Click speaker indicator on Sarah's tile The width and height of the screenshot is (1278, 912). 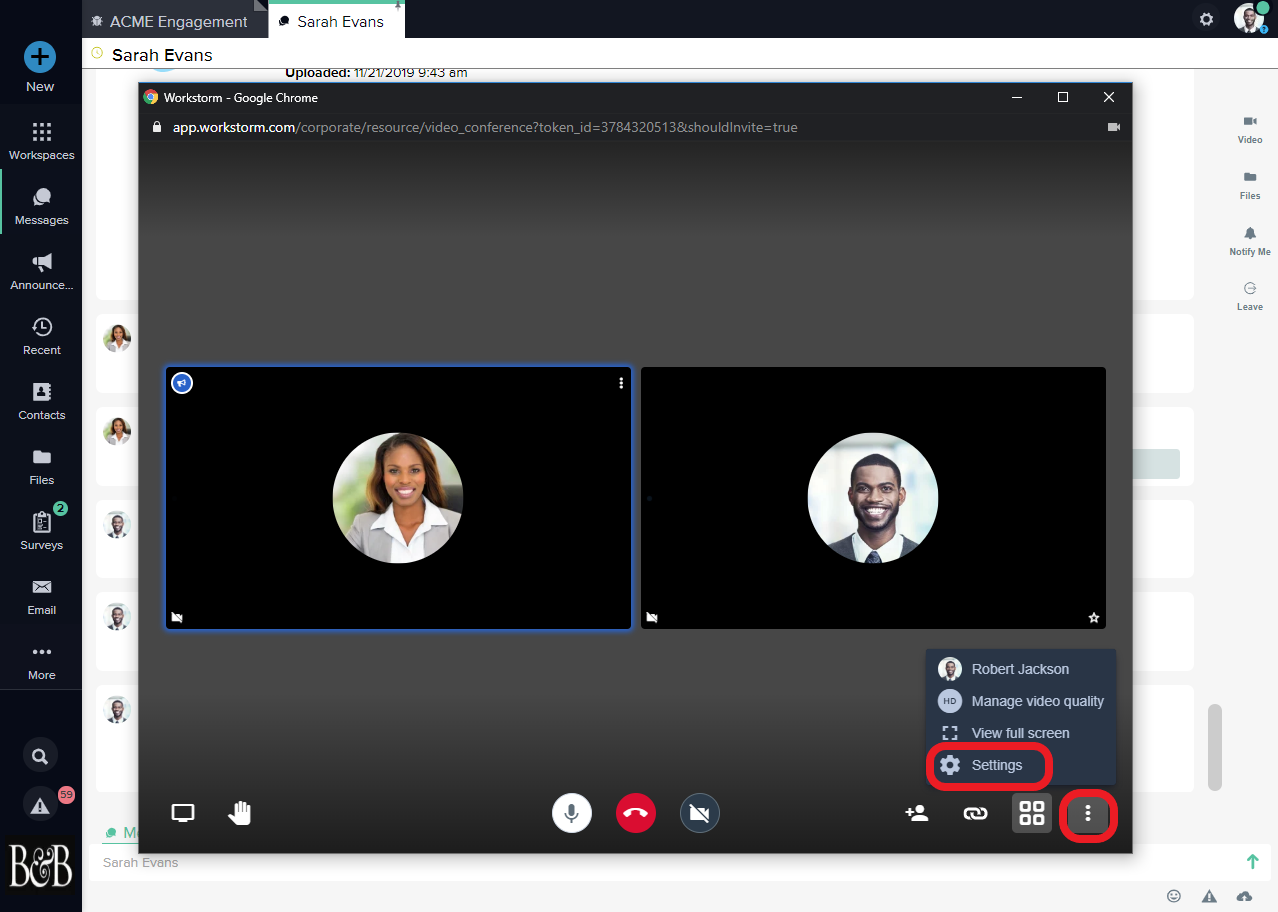(x=182, y=383)
